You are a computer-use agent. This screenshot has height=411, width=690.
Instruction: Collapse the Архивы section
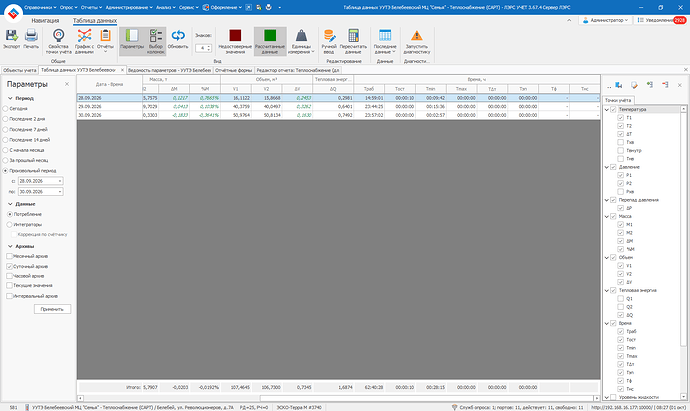pos(10,246)
